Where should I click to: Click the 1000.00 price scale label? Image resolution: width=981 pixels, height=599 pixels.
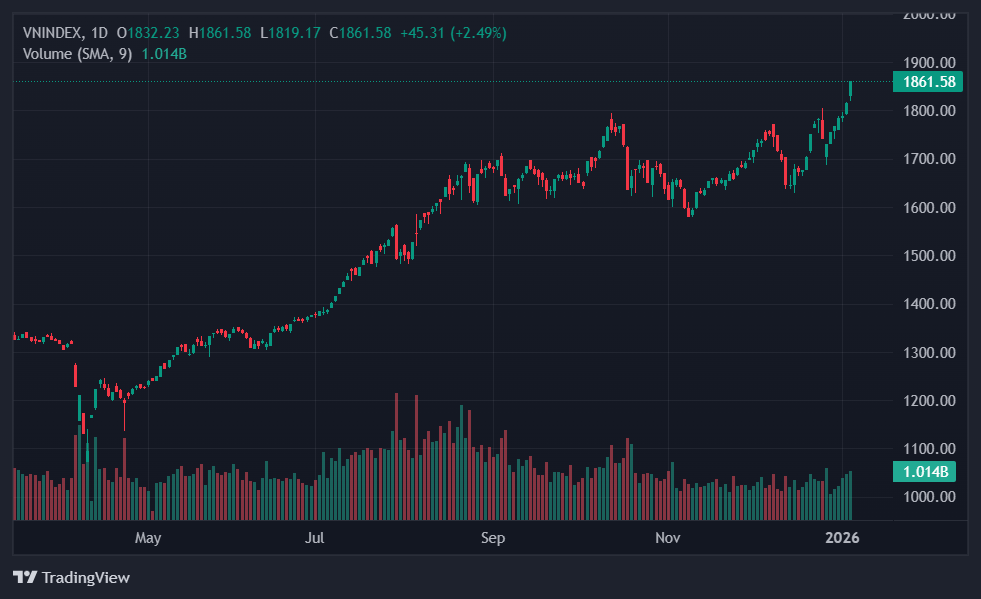click(x=928, y=497)
